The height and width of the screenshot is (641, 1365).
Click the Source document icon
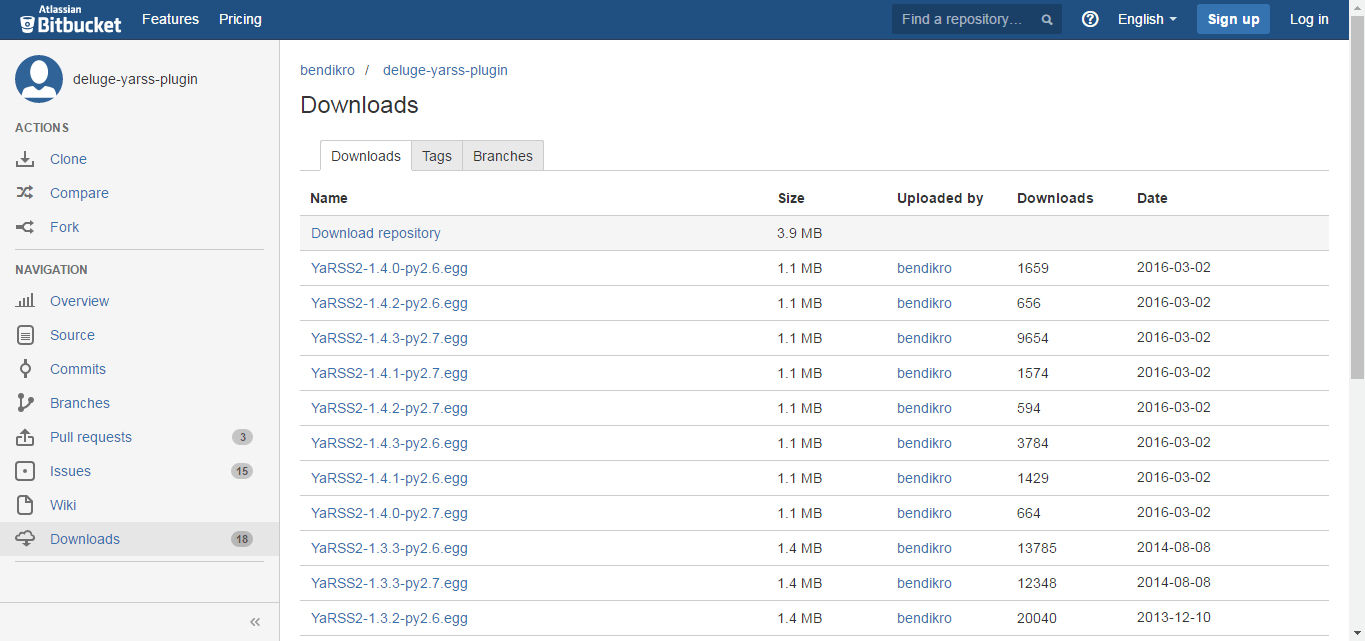[x=25, y=335]
